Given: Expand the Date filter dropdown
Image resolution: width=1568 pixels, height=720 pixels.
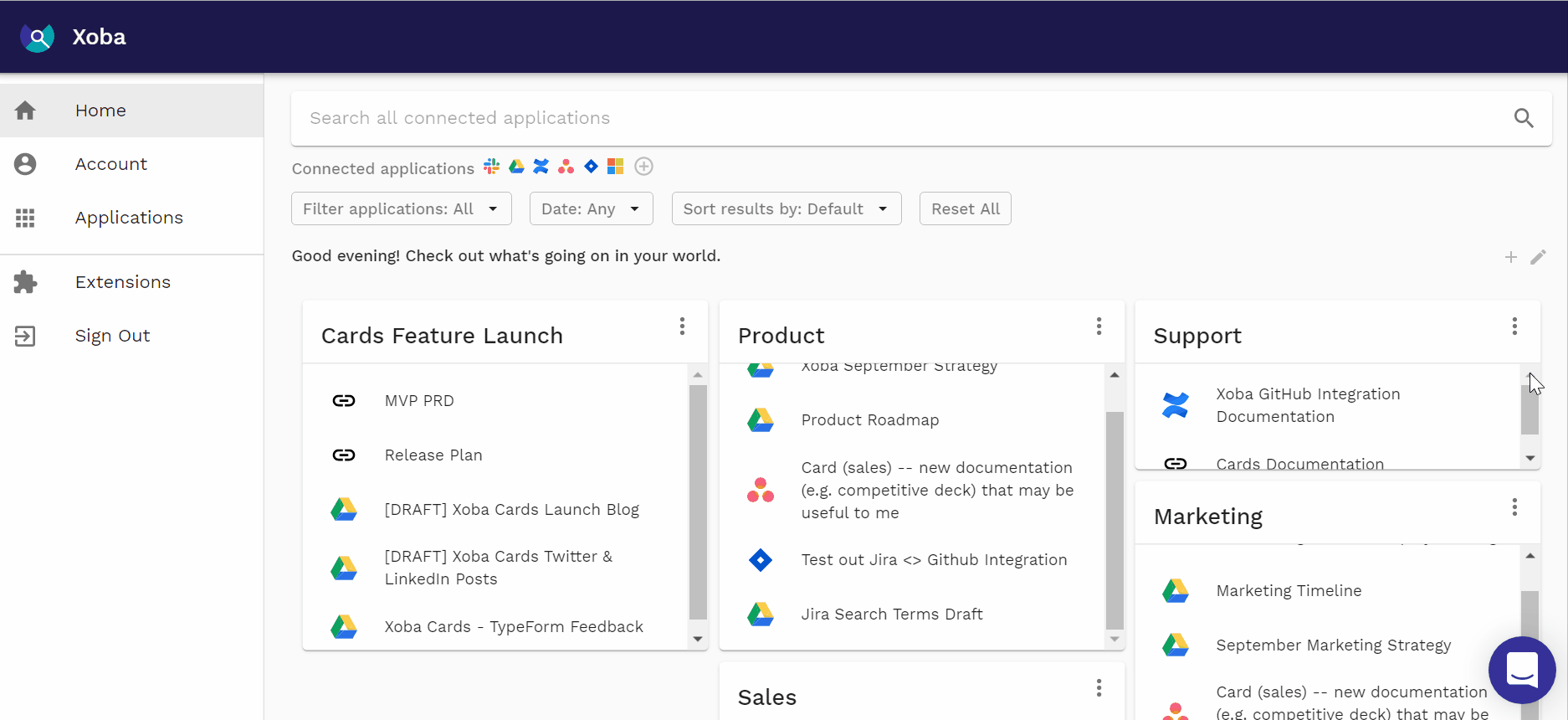Looking at the screenshot, I should point(591,208).
